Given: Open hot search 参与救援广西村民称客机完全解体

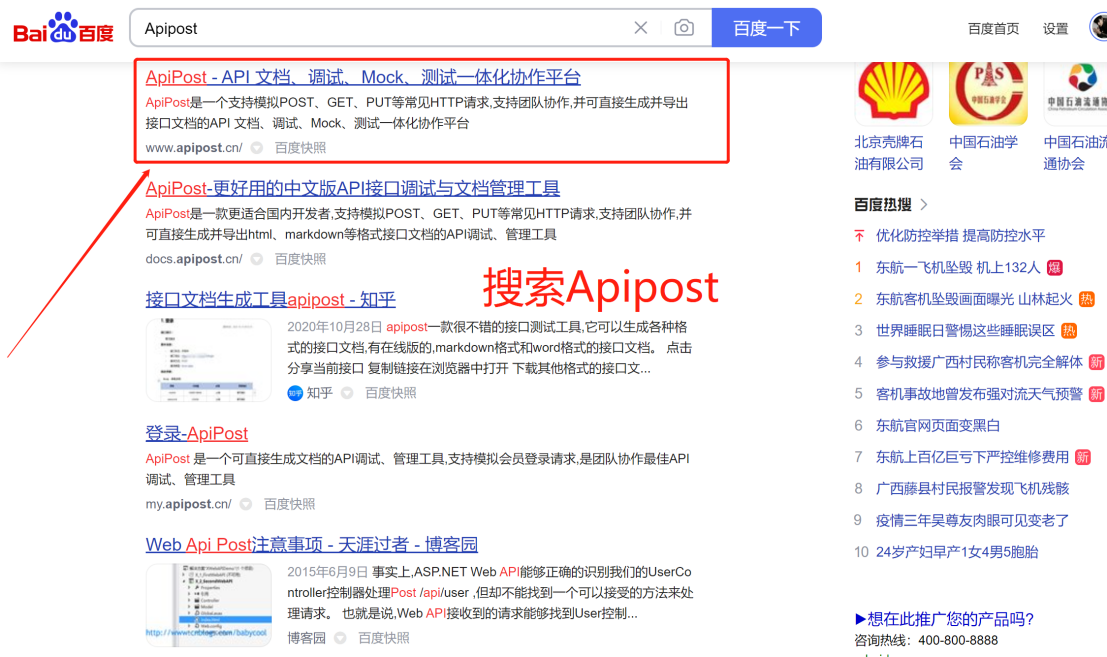Looking at the screenshot, I should click(979, 362).
